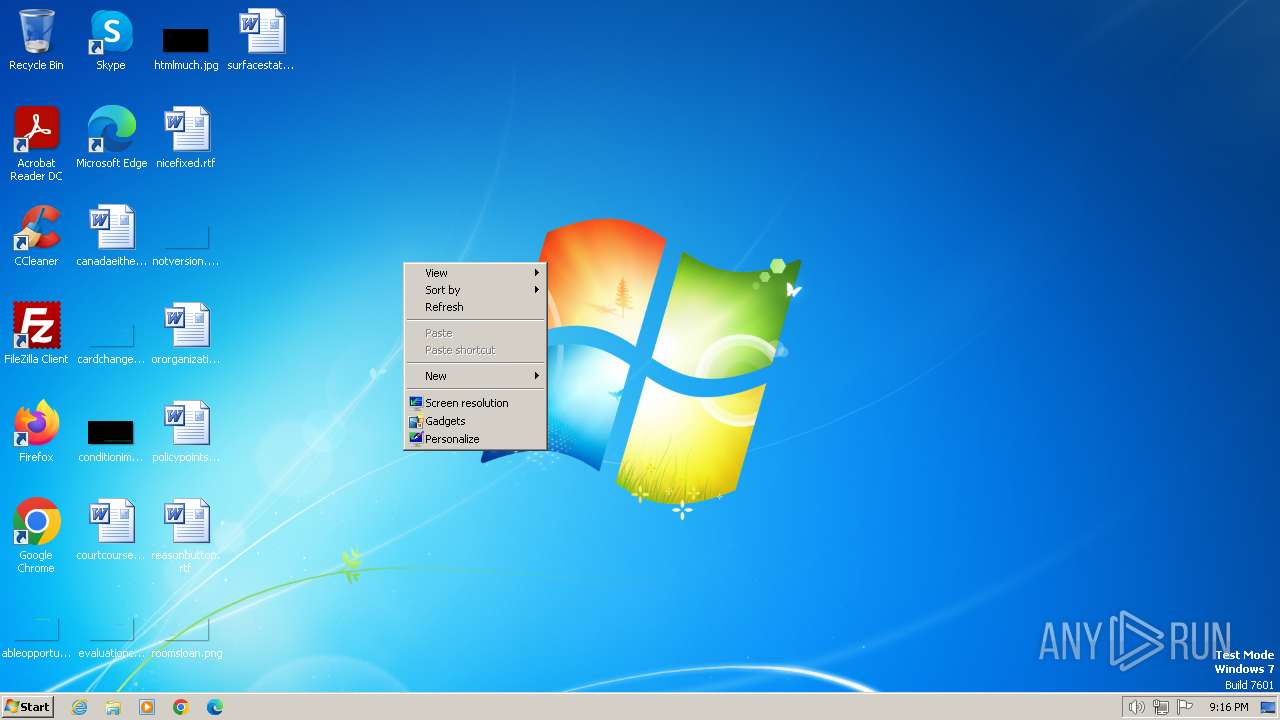Select the notversion file icon
This screenshot has height=720, width=1280.
pyautogui.click(x=186, y=246)
